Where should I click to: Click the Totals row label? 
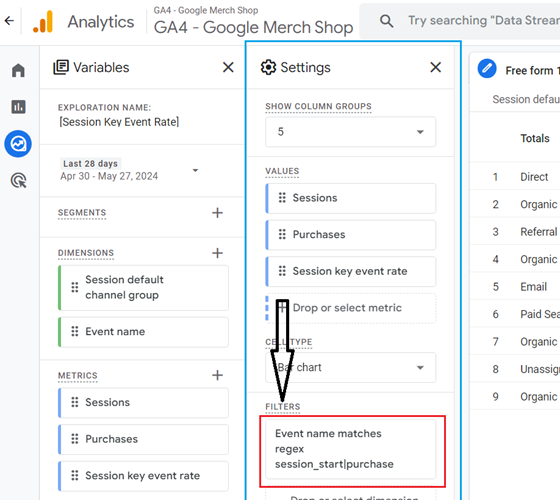pos(535,138)
